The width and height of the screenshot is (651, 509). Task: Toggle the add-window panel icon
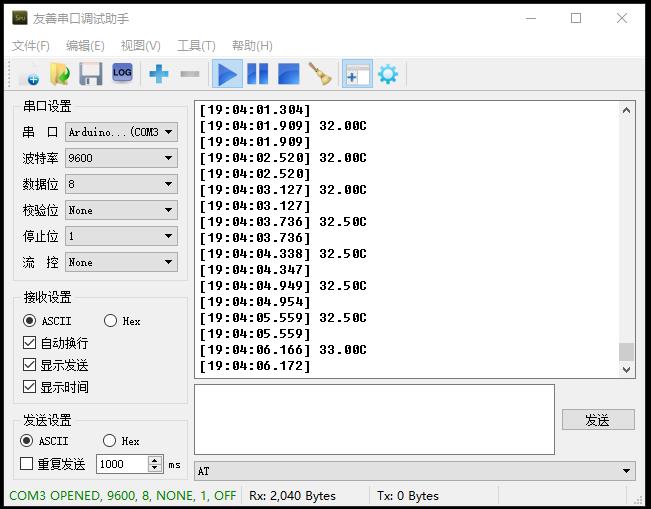pos(357,74)
